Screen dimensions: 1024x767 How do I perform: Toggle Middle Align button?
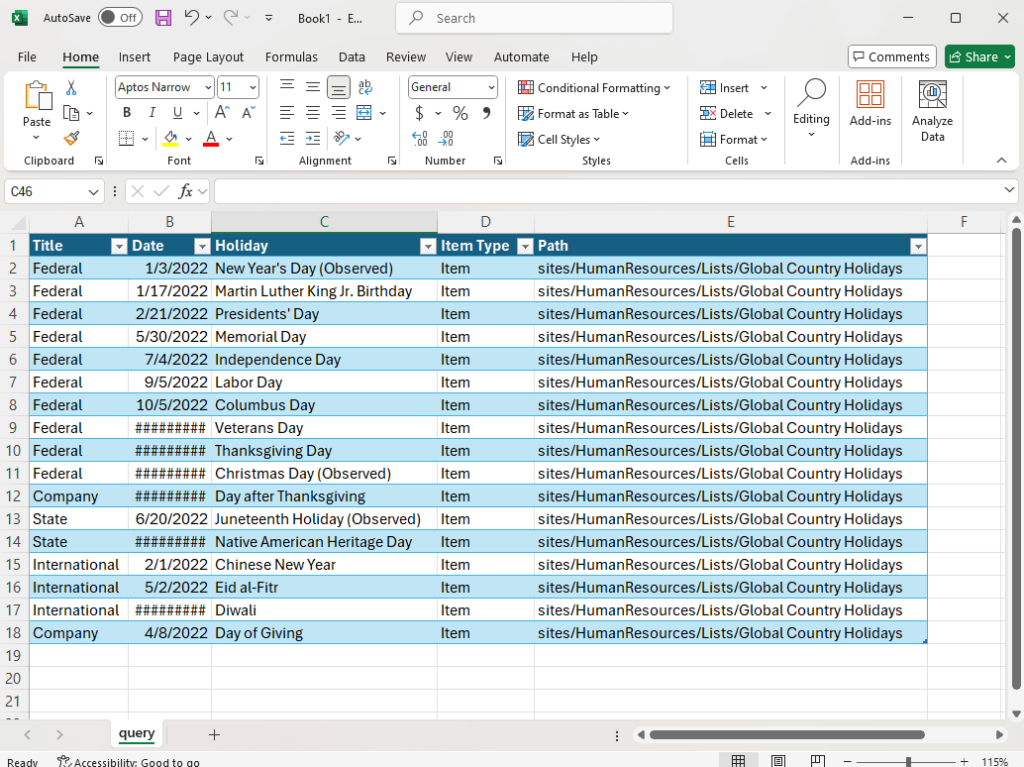pyautogui.click(x=313, y=86)
